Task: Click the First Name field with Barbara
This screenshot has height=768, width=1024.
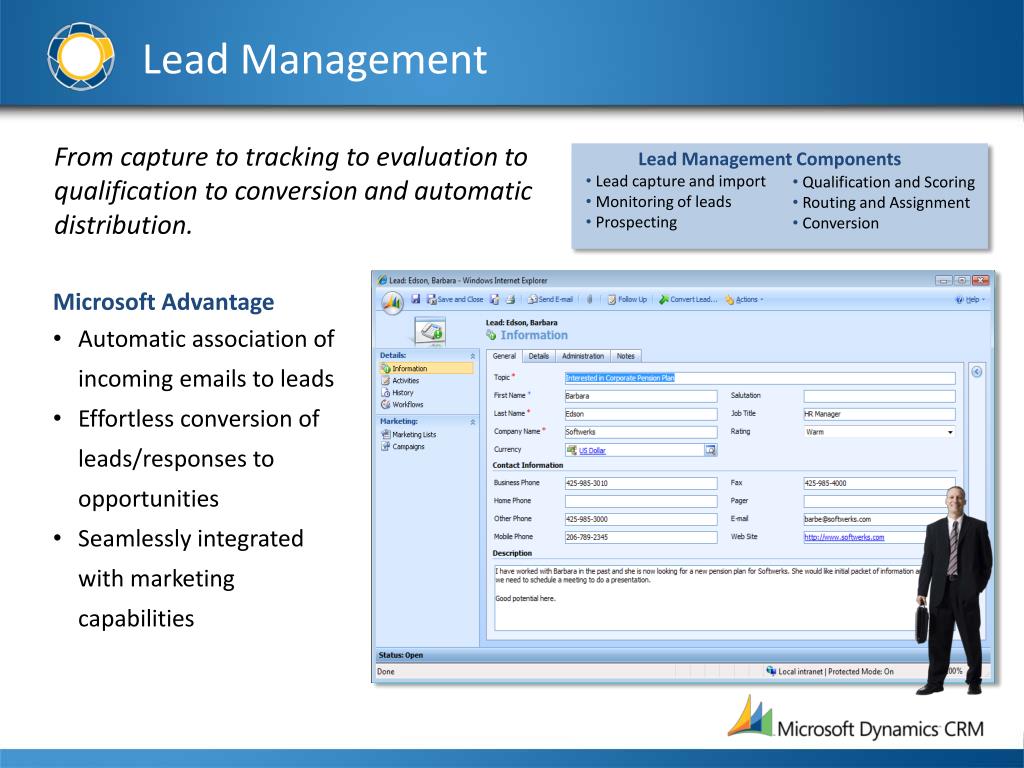Action: (x=641, y=396)
